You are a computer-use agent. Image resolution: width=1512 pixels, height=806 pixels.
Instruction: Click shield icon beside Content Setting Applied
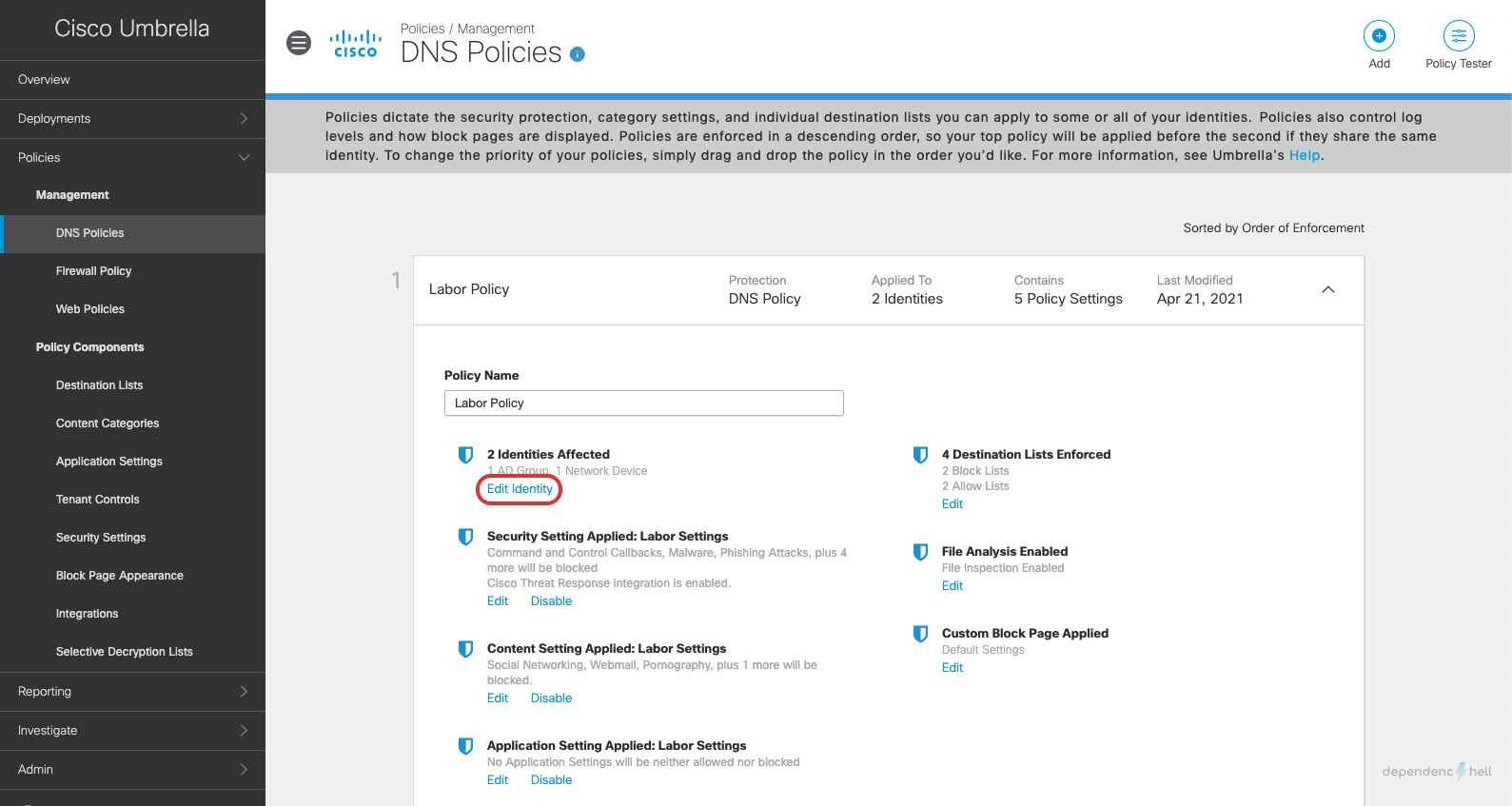[x=466, y=649]
